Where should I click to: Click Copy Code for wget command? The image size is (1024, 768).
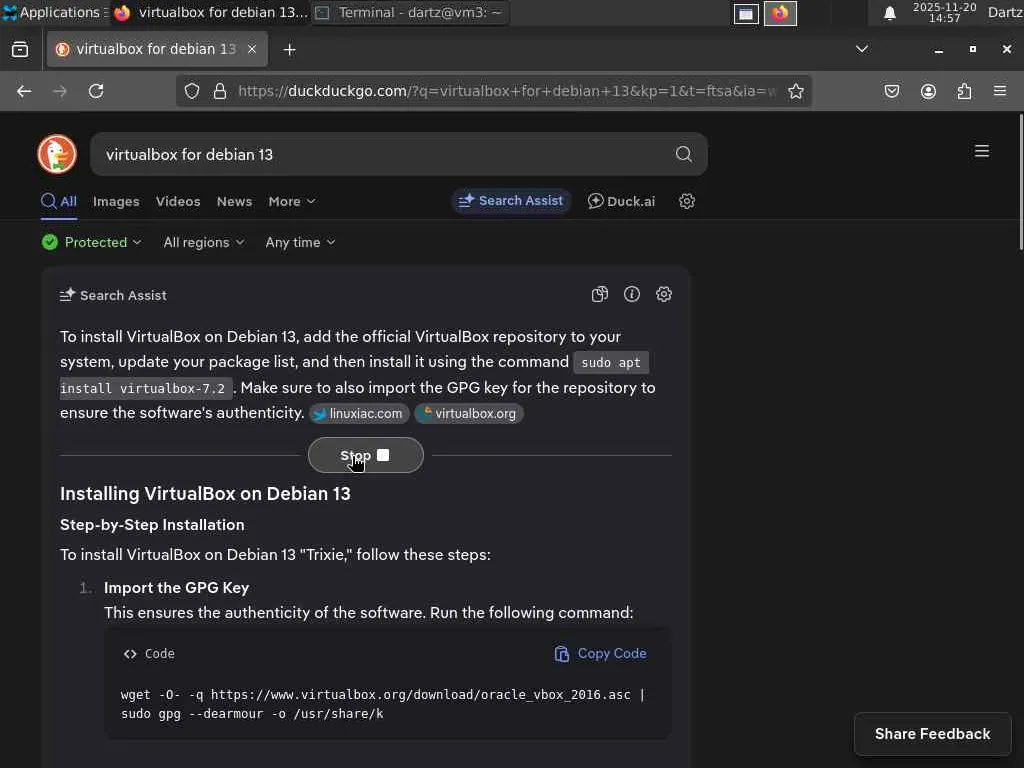point(600,654)
